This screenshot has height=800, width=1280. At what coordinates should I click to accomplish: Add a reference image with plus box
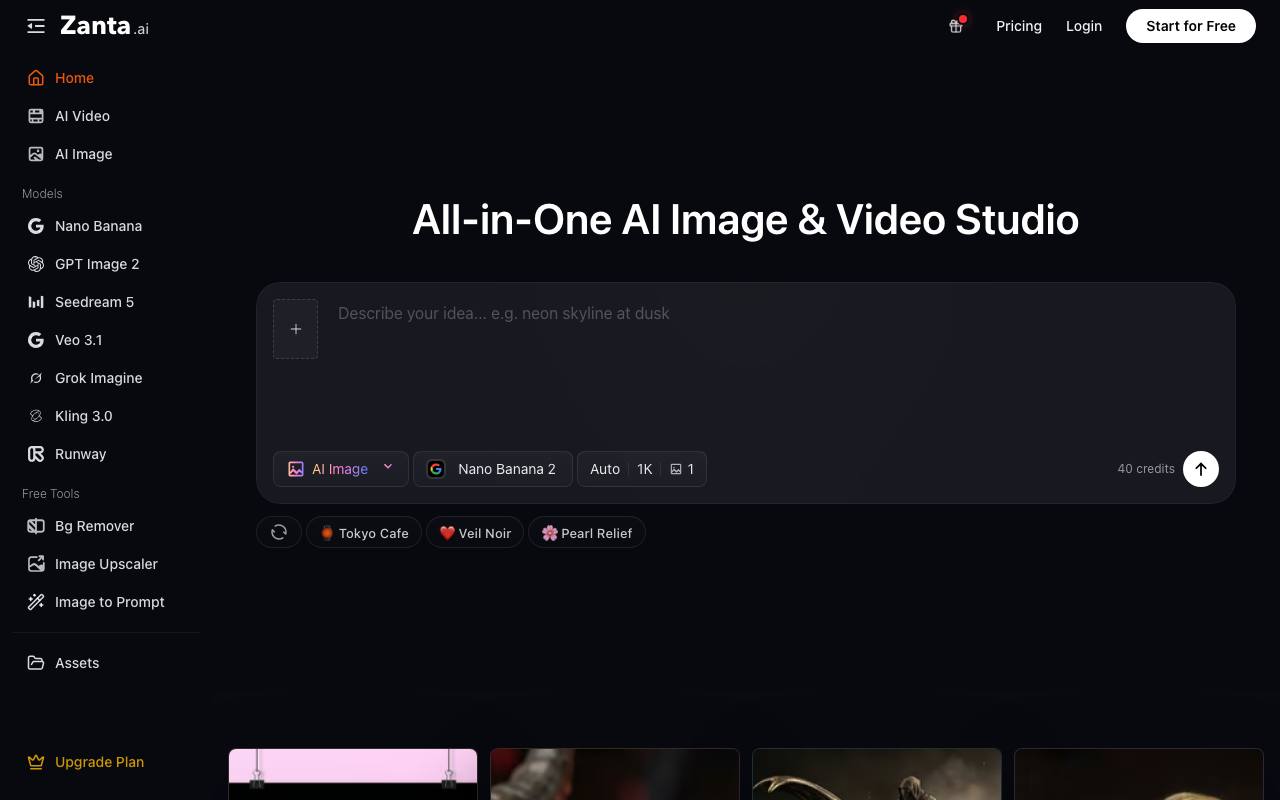[x=296, y=329]
